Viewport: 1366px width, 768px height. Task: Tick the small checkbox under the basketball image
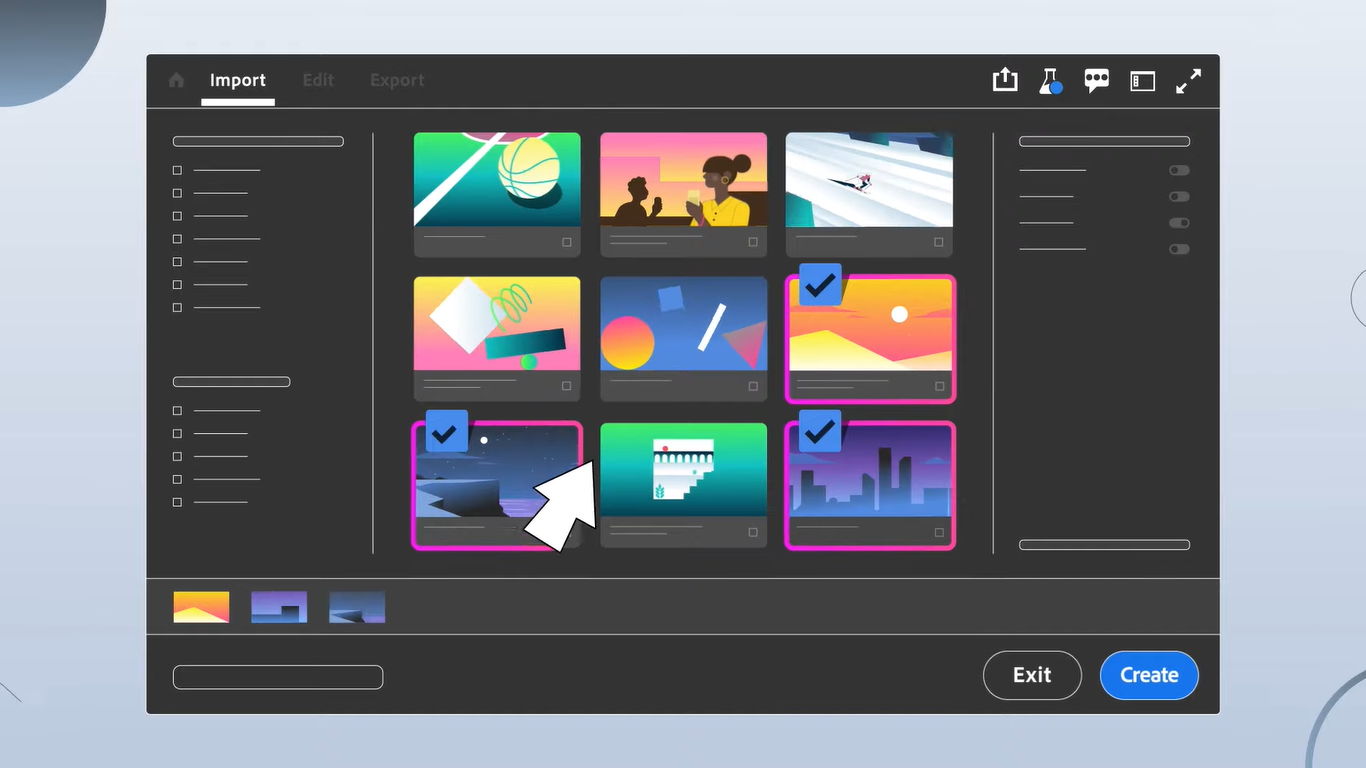pyautogui.click(x=567, y=242)
